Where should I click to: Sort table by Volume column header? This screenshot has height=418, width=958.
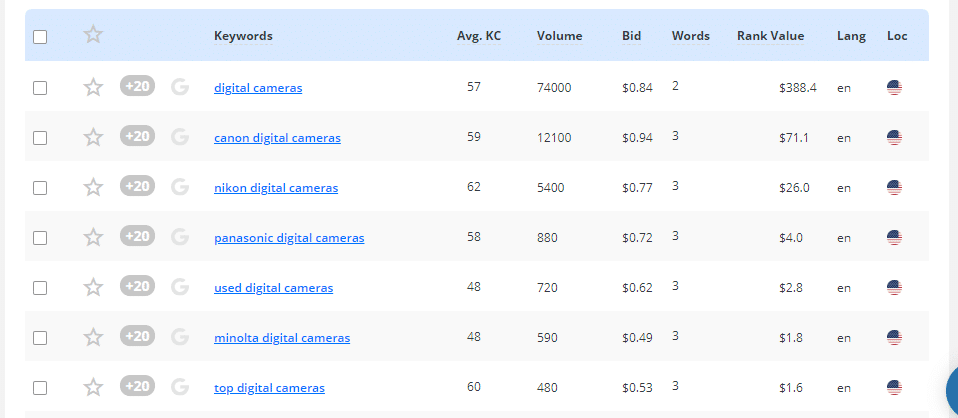(x=559, y=36)
